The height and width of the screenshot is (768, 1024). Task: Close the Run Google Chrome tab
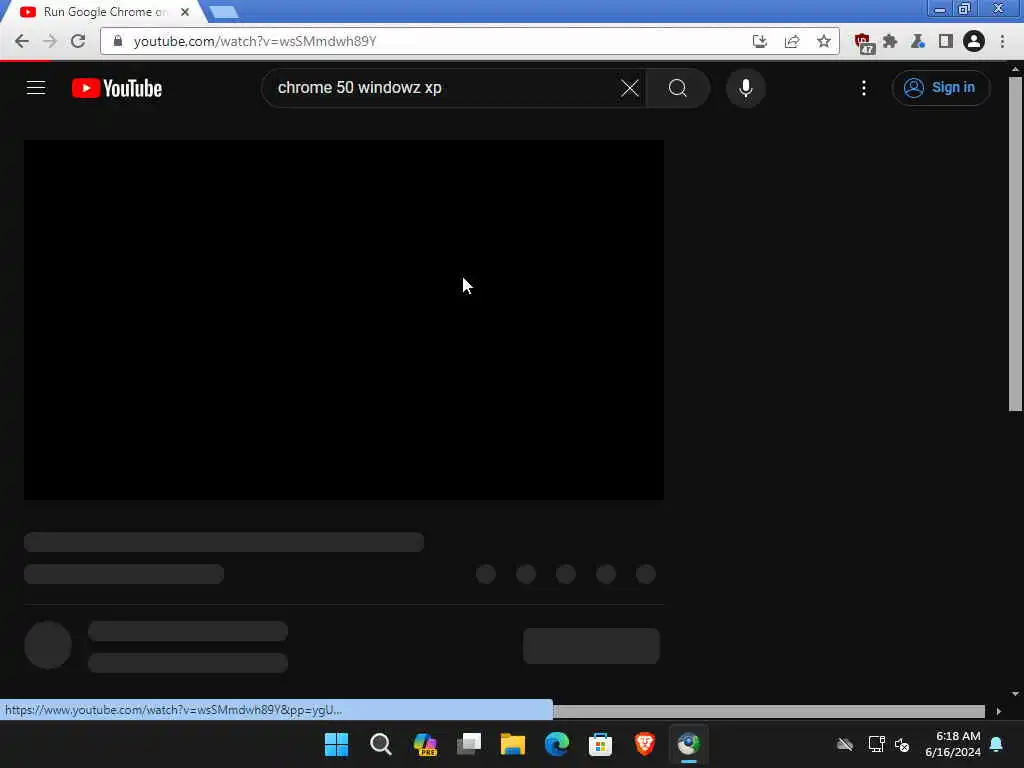coord(185,12)
